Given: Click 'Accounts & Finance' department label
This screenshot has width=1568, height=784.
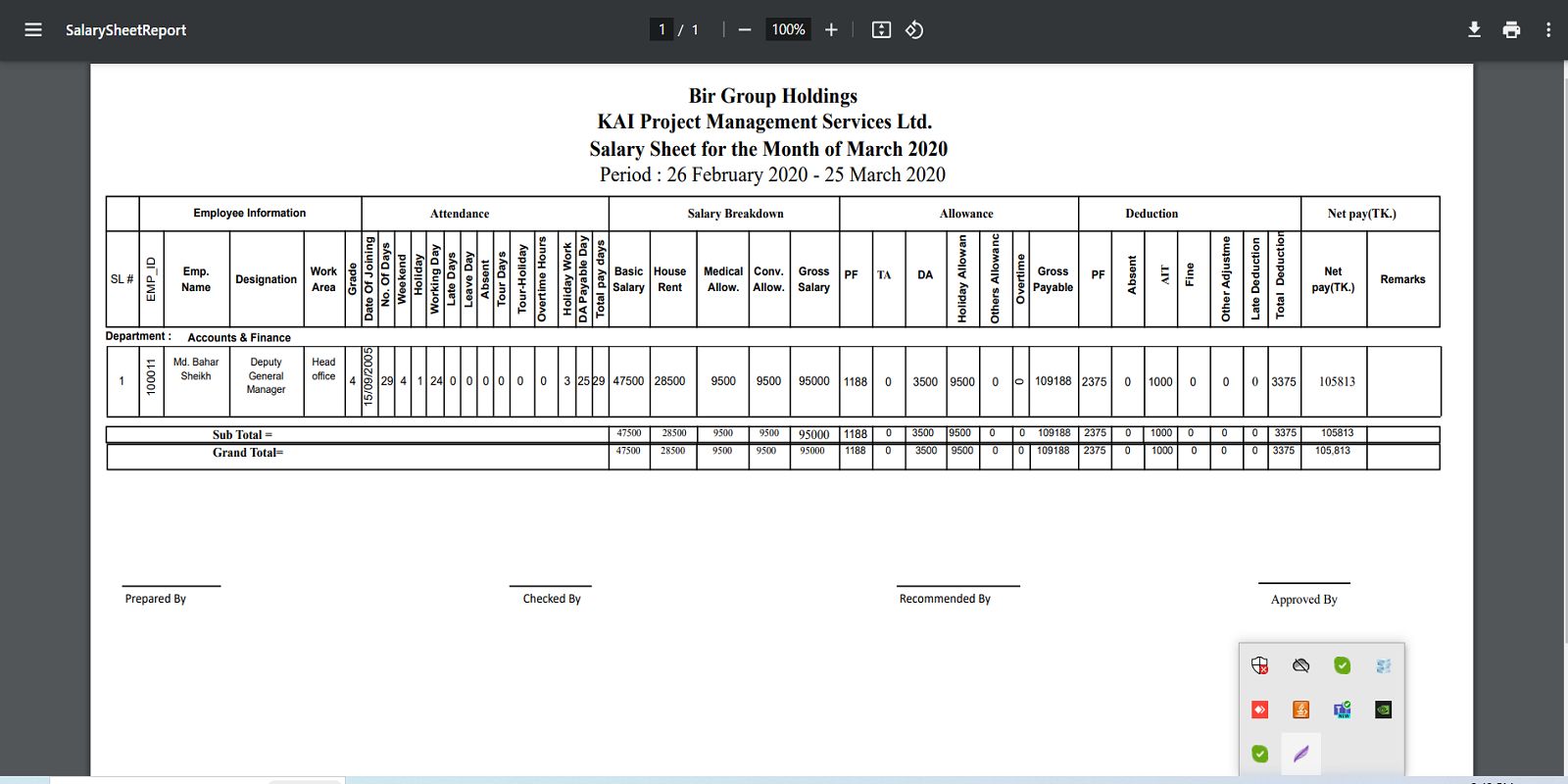Looking at the screenshot, I should pos(239,337).
